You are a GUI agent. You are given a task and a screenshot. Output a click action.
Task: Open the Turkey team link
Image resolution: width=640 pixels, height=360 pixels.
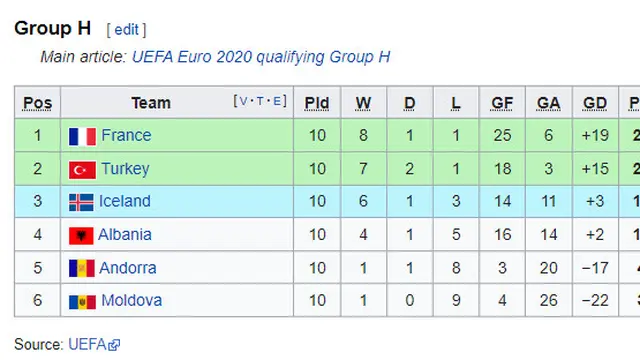click(125, 169)
